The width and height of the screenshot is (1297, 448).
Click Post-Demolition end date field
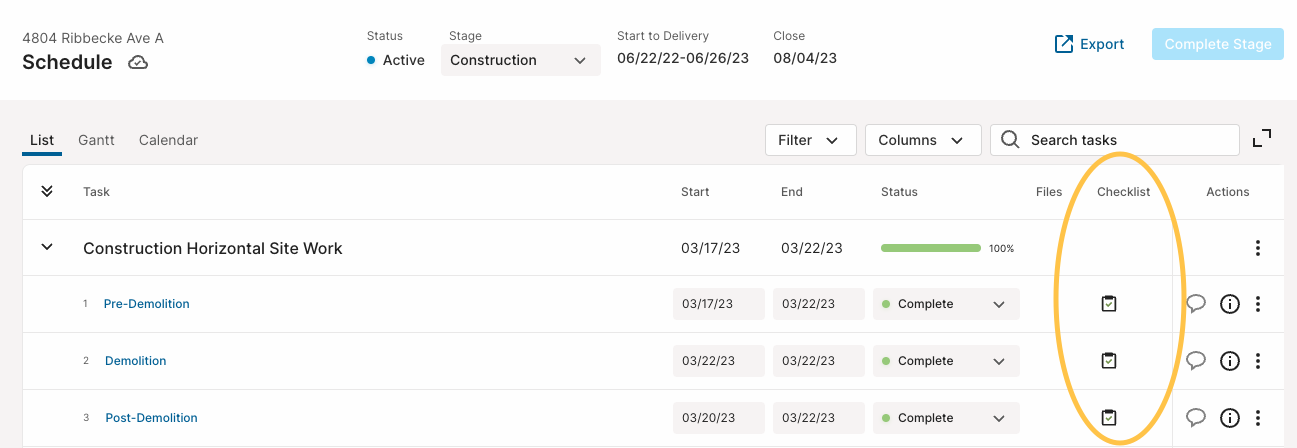pyautogui.click(x=819, y=418)
